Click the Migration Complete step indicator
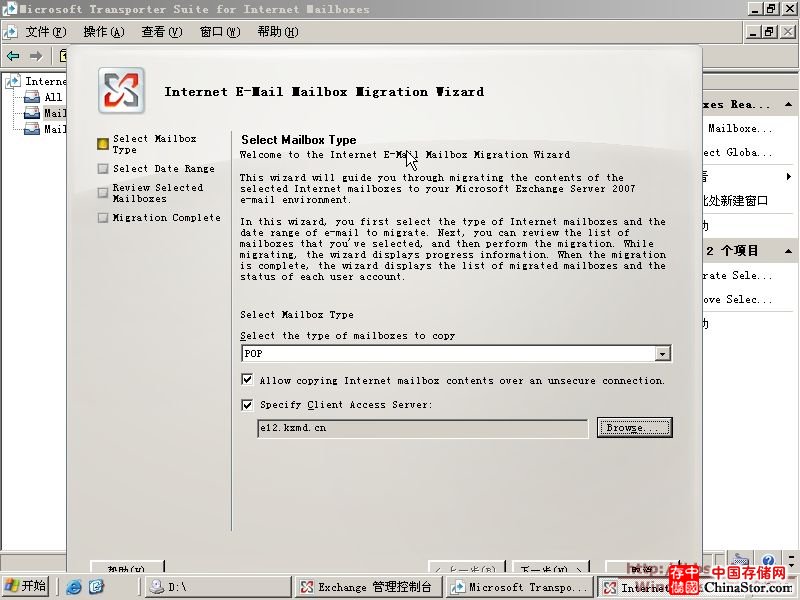 (x=103, y=218)
